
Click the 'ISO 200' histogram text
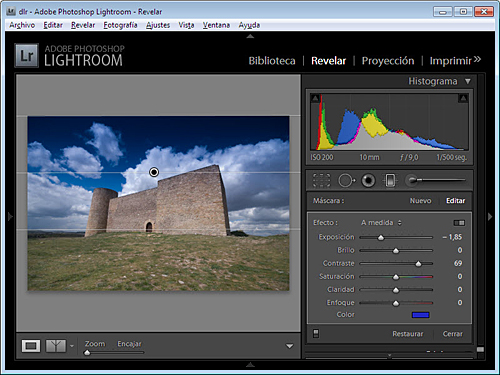(x=322, y=157)
